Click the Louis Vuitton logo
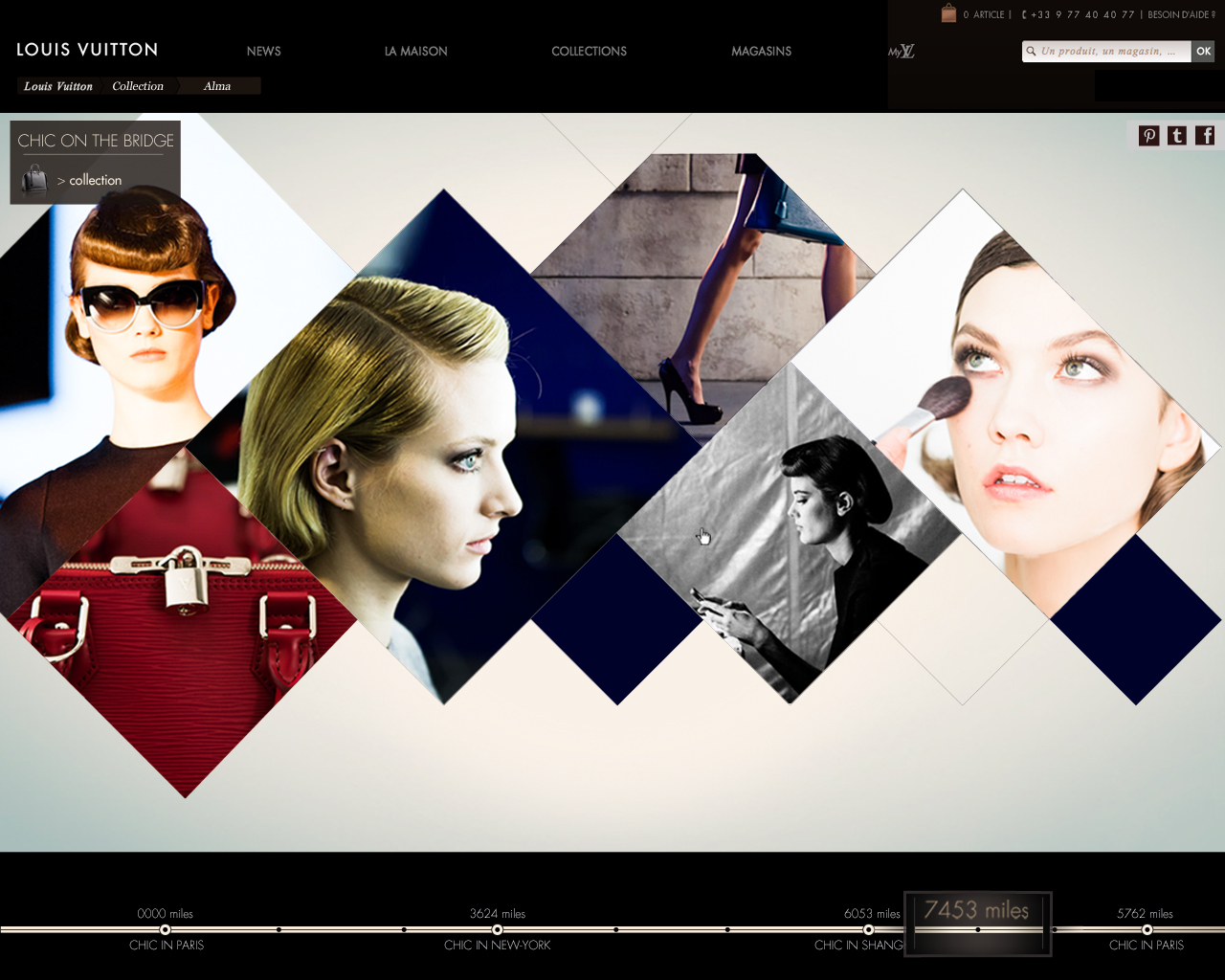 87,50
